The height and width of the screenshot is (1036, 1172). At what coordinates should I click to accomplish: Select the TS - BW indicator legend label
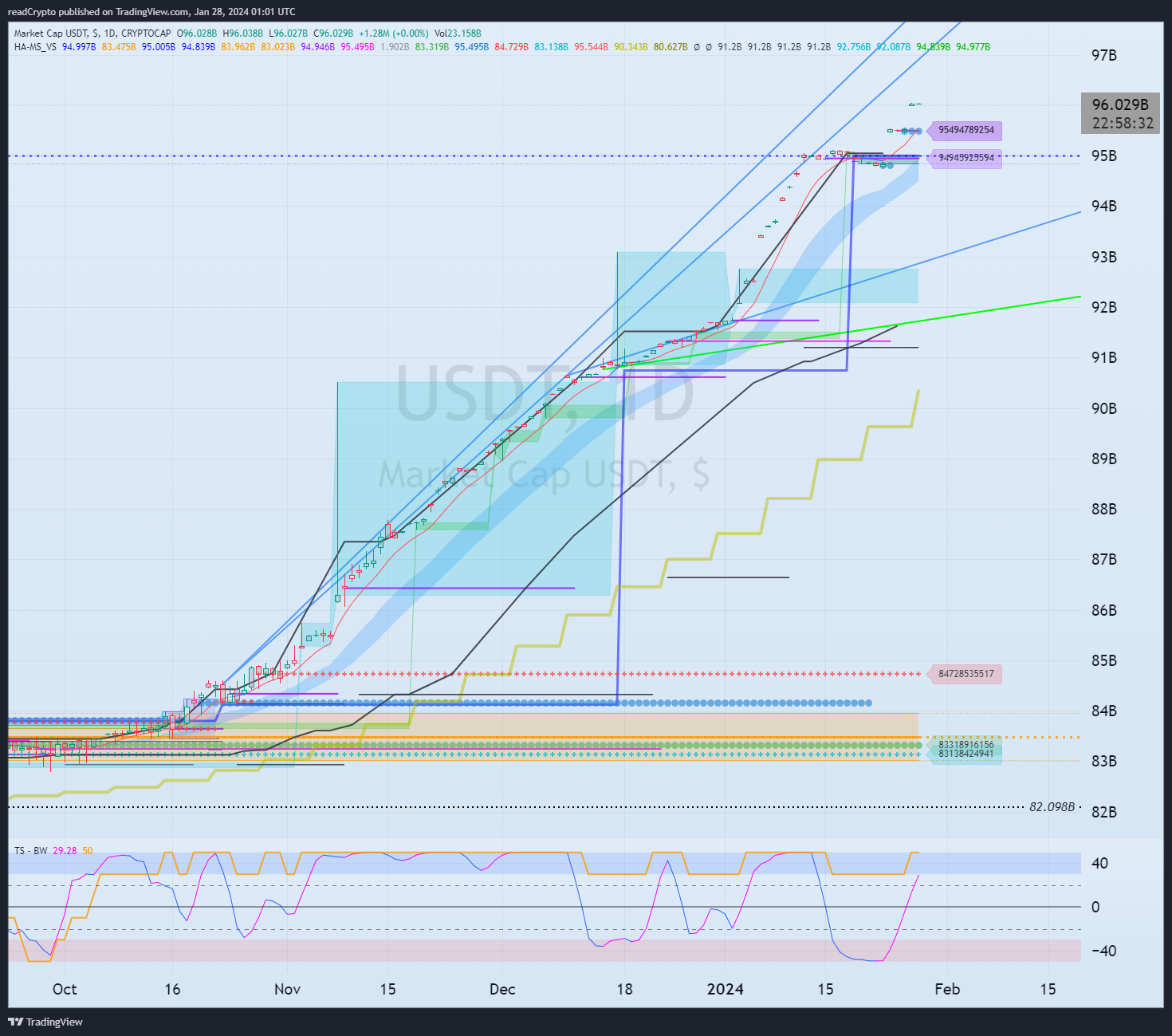[31, 851]
